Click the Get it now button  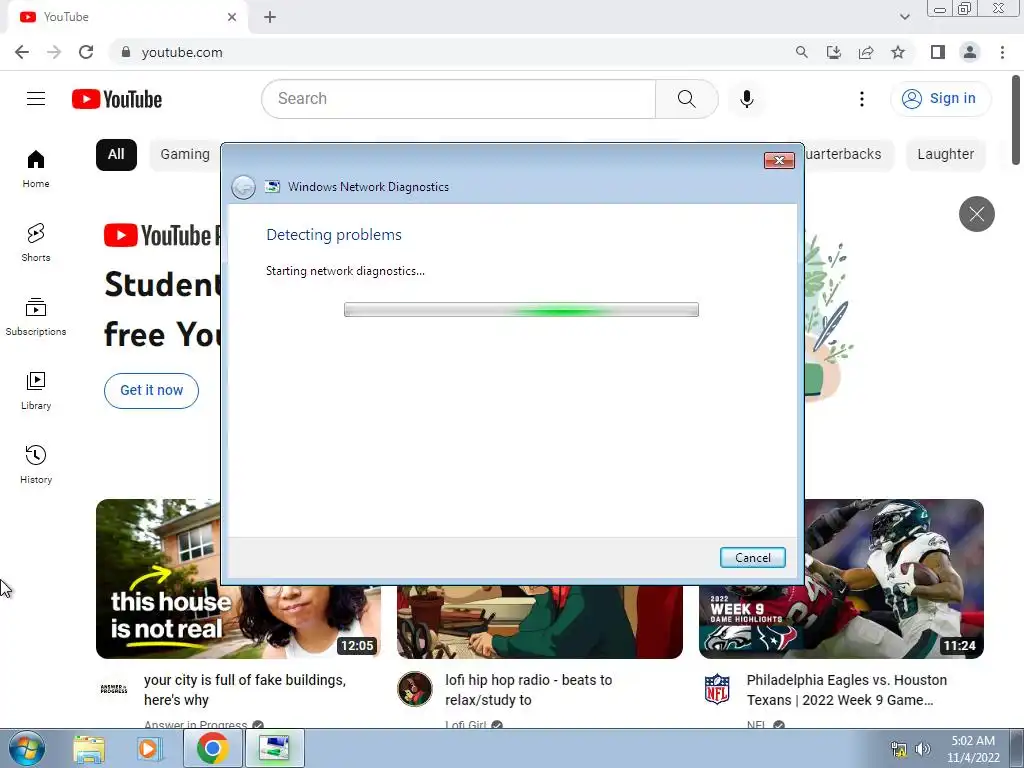[152, 391]
